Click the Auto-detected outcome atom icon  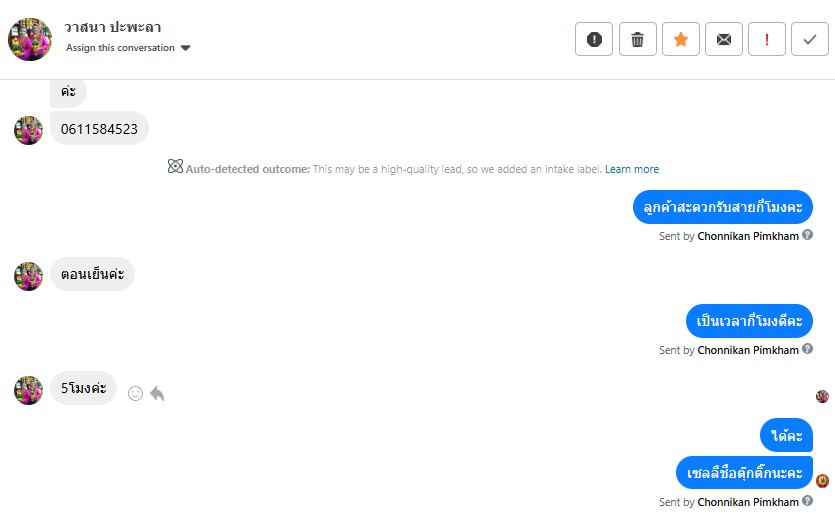pos(175,168)
